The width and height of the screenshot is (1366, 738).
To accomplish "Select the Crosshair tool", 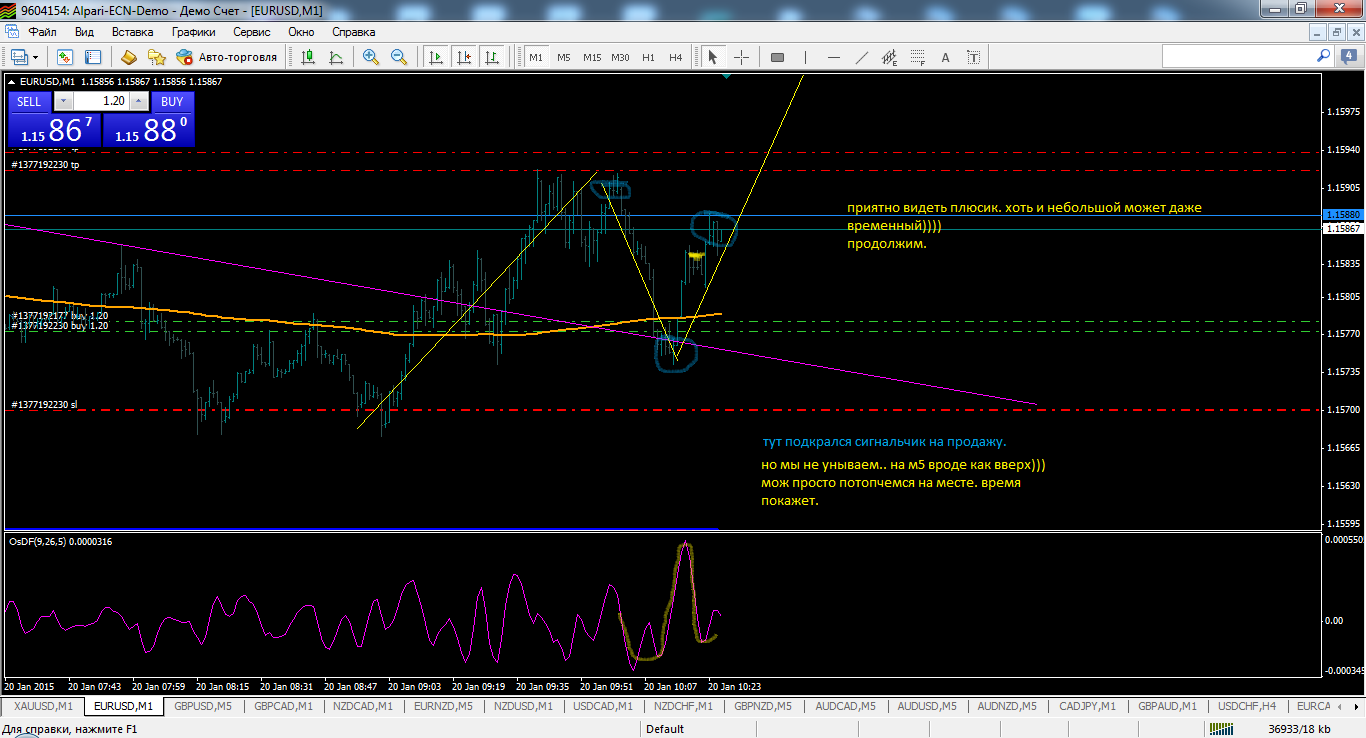I will [741, 57].
